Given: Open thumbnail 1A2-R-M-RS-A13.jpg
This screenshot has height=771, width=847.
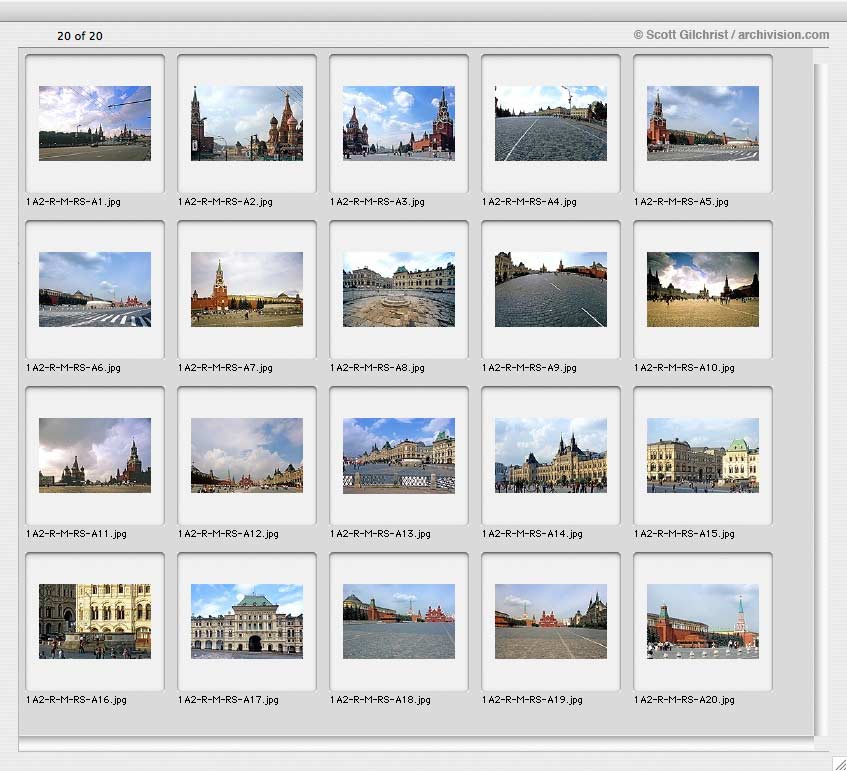Looking at the screenshot, I should coord(399,455).
